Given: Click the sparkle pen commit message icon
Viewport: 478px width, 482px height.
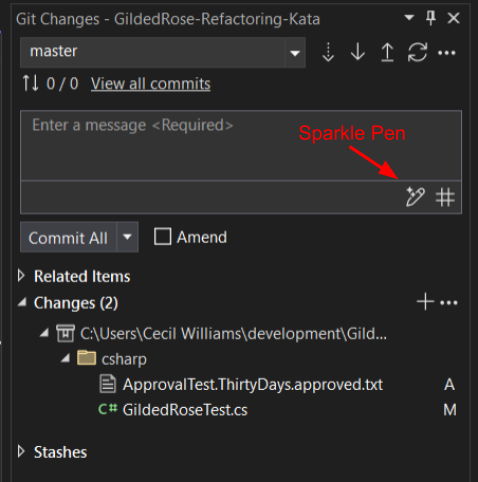Looking at the screenshot, I should 415,197.
